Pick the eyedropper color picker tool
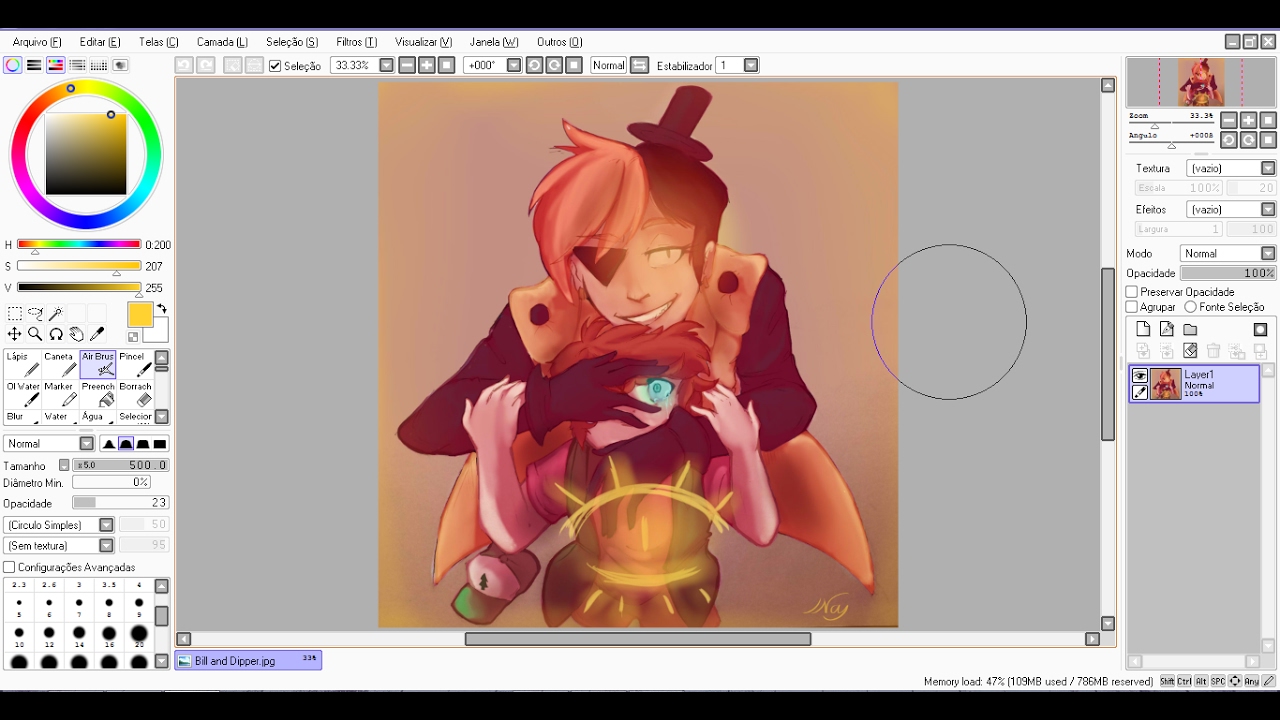 coord(97,334)
